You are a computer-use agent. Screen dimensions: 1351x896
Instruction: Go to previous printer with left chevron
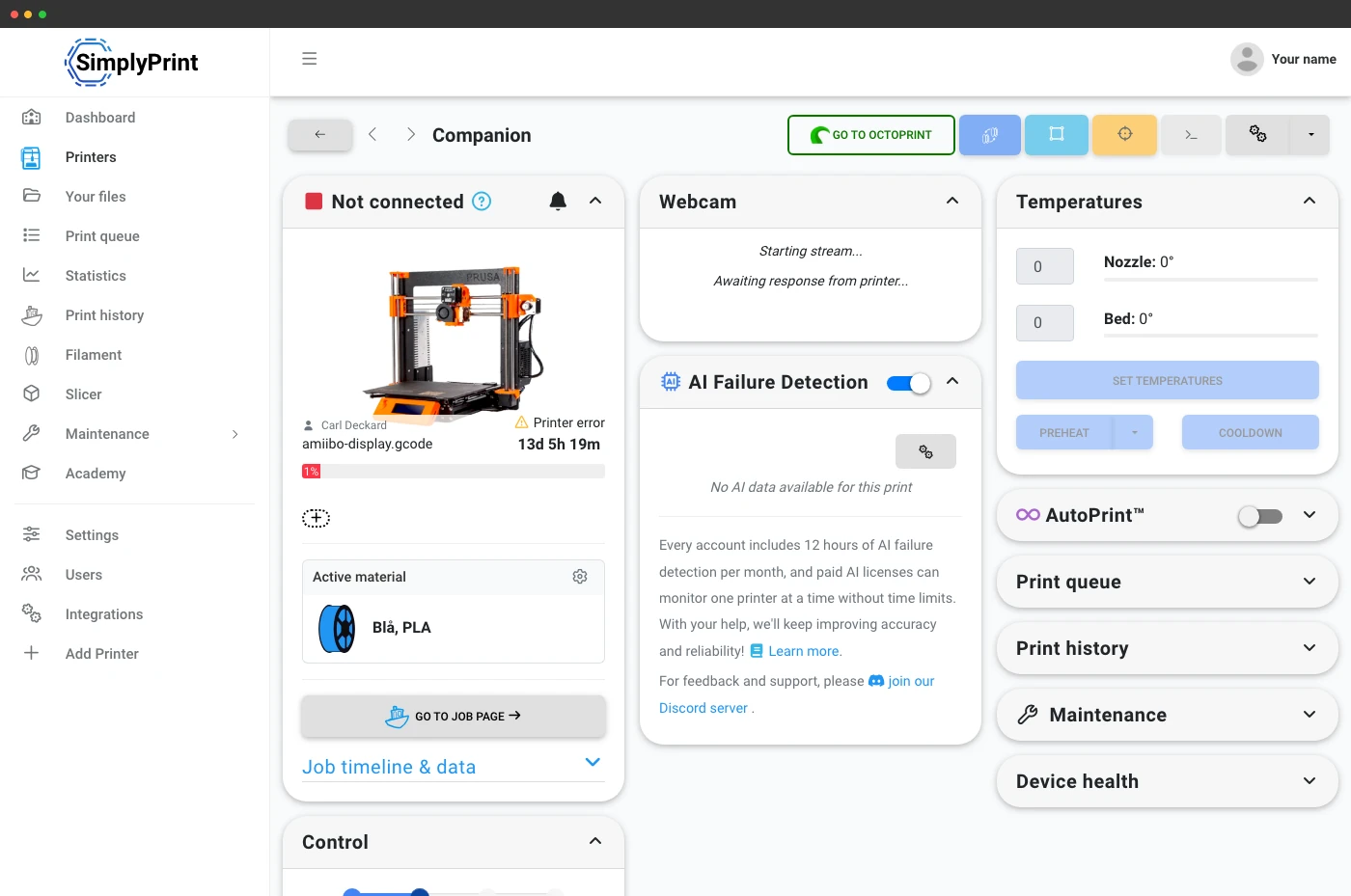point(372,134)
